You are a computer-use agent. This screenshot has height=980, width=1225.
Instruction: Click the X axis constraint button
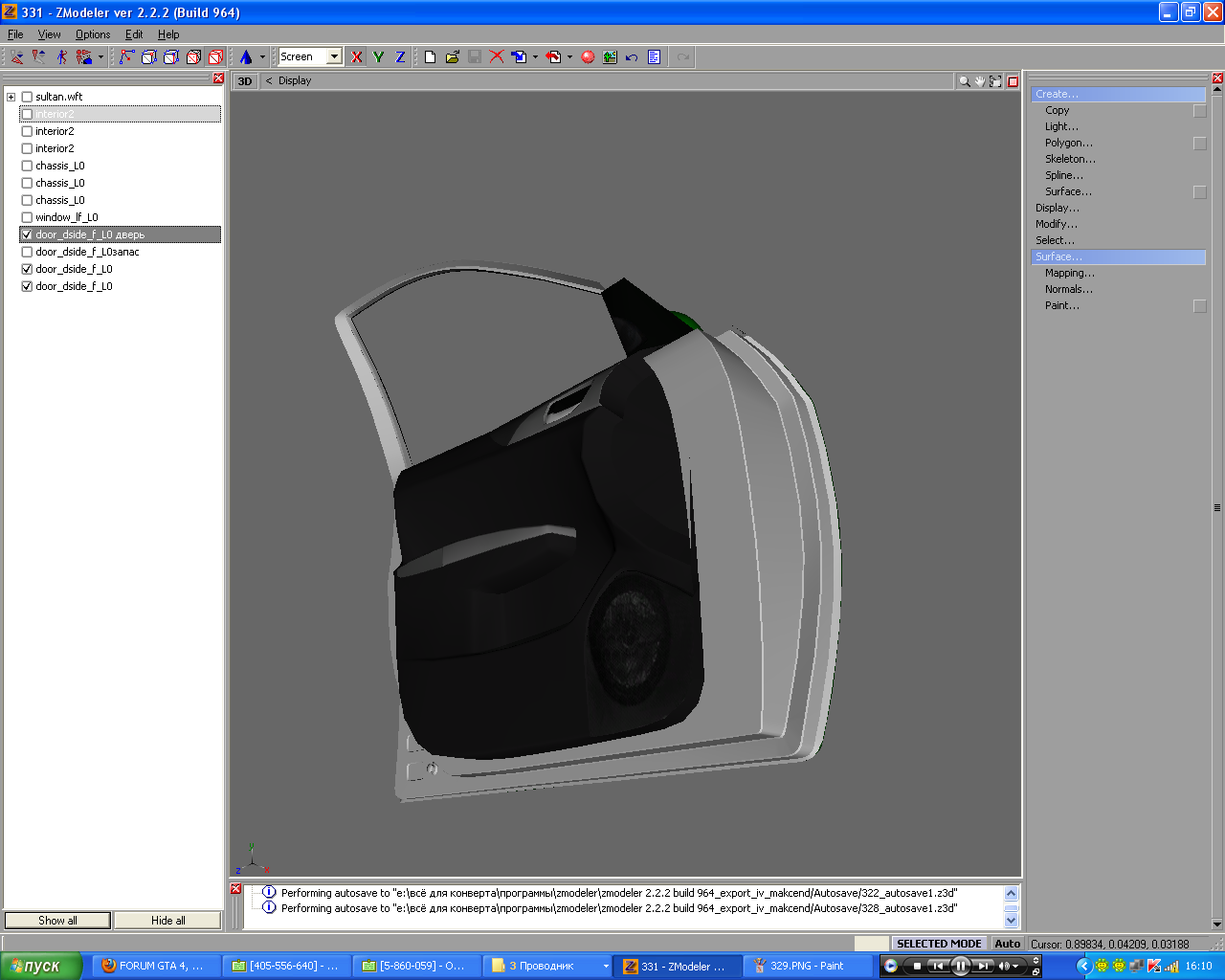[357, 57]
